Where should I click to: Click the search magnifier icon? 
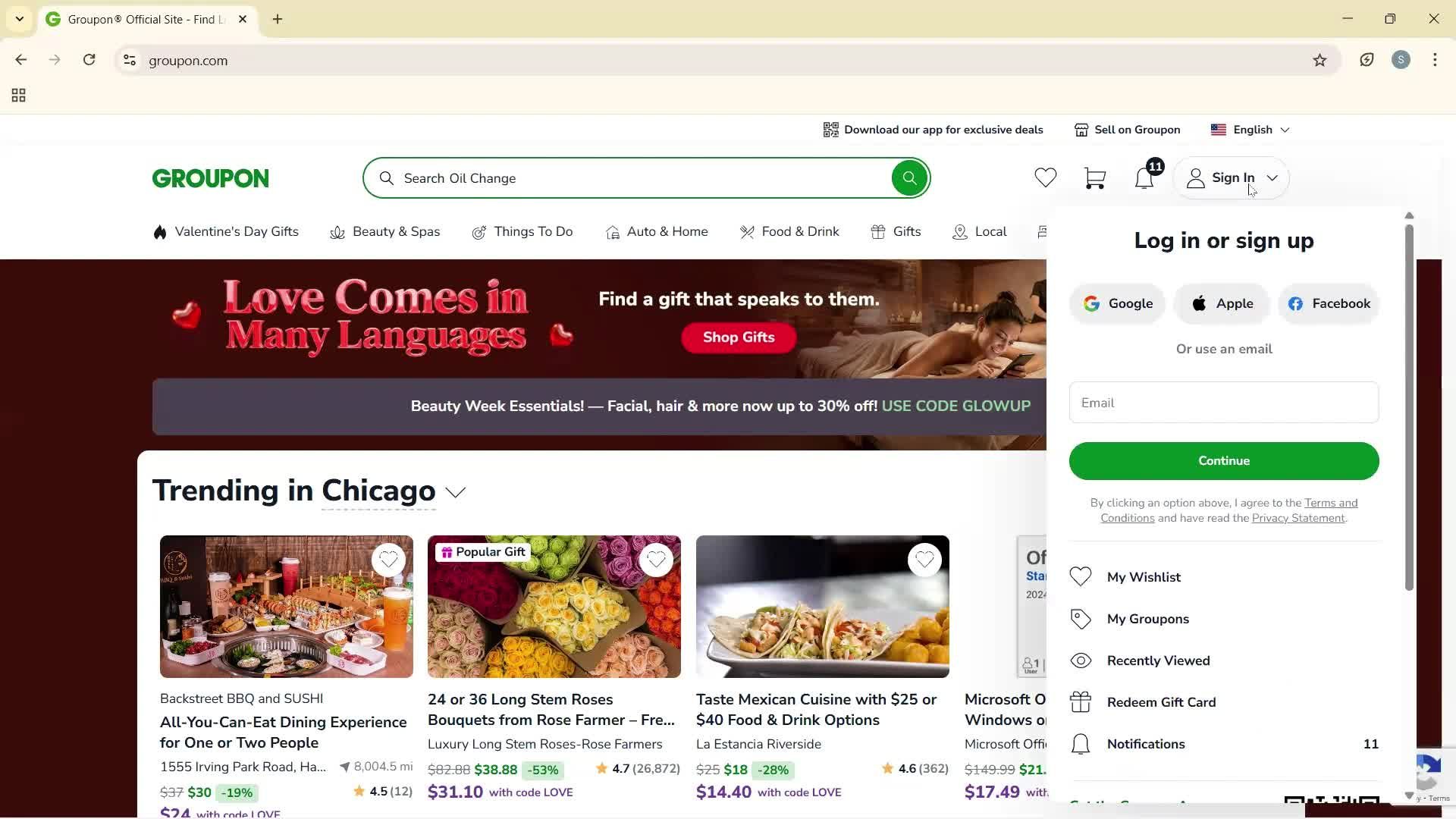(909, 177)
